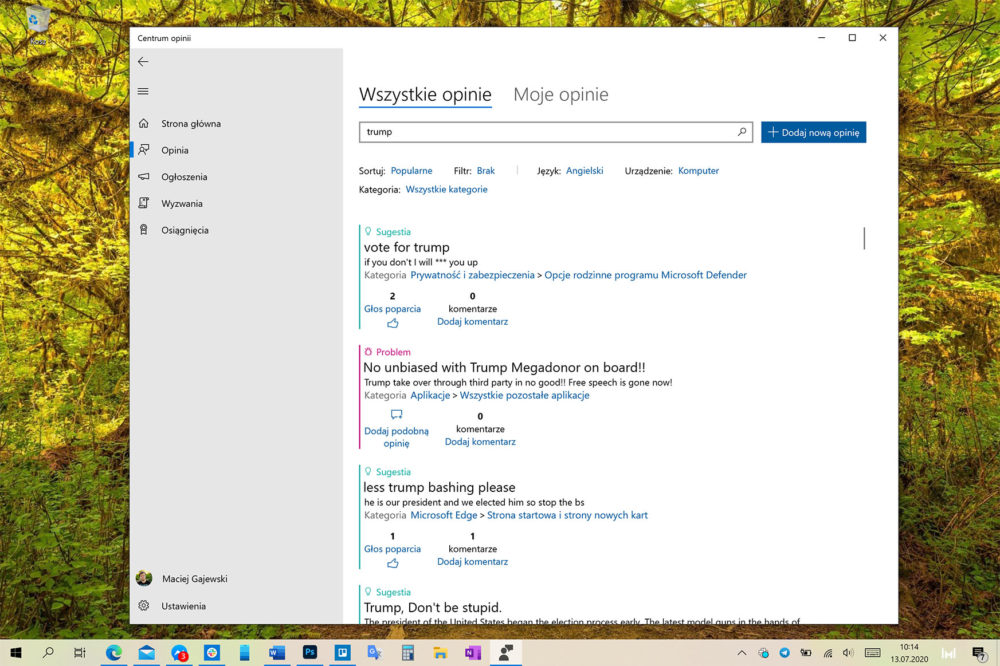Open Kategoria Wszystkie kategorie dropdown
Screen dimensions: 1000x666
pos(446,189)
